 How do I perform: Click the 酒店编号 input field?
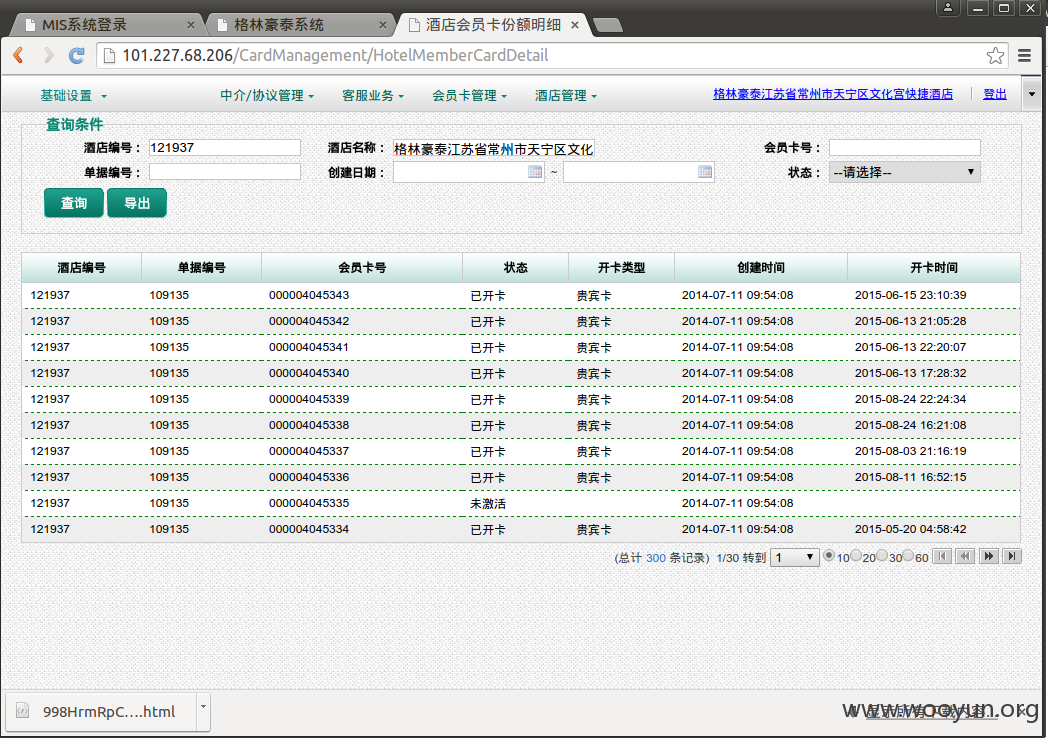pyautogui.click(x=225, y=148)
